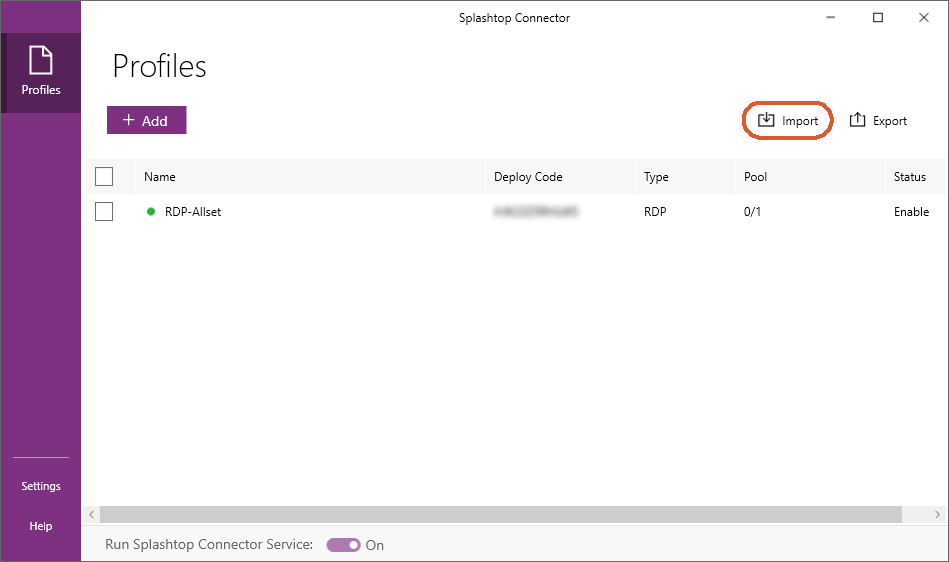Minimize the Splashtop Connector window
The image size is (949, 562).
coord(830,18)
